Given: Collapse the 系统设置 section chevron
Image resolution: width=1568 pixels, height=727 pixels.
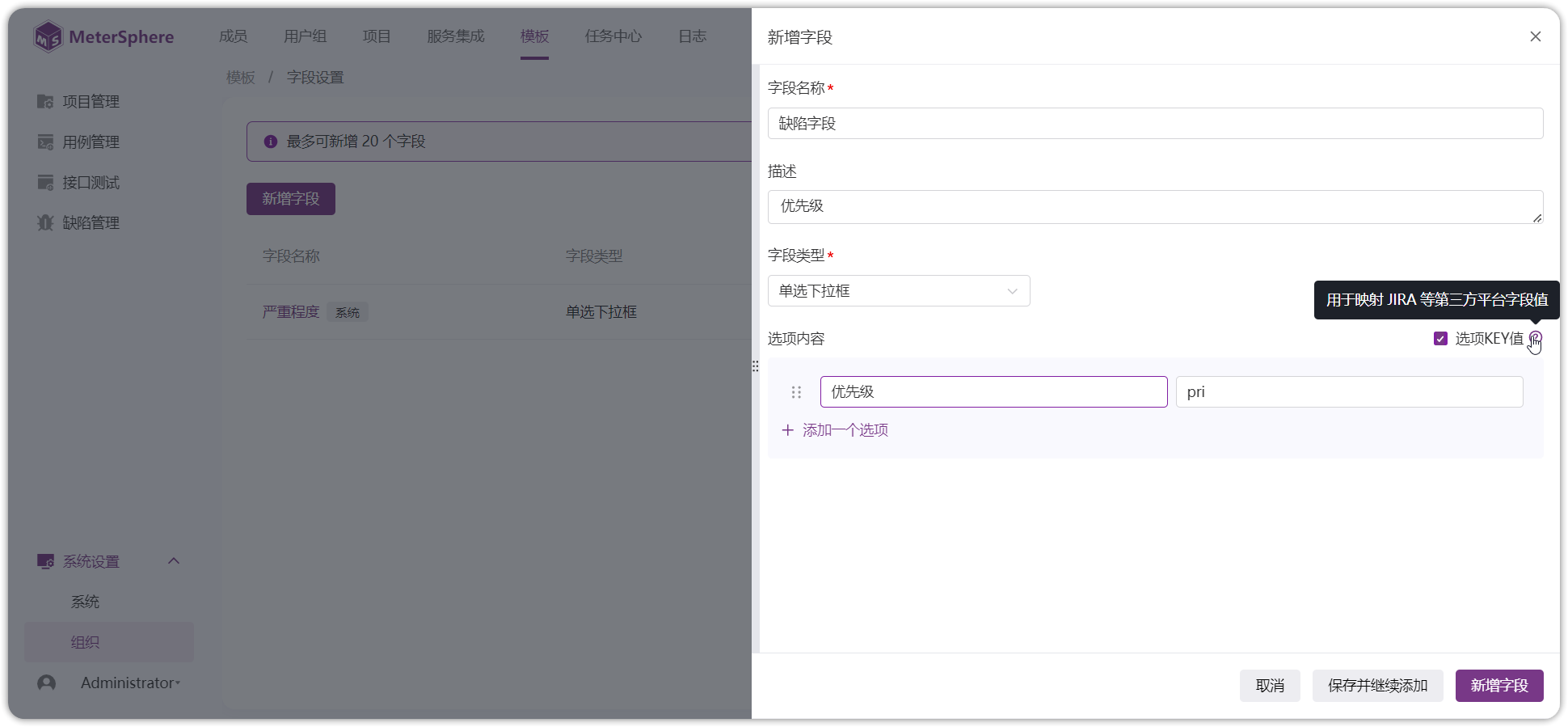Looking at the screenshot, I should tap(174, 560).
